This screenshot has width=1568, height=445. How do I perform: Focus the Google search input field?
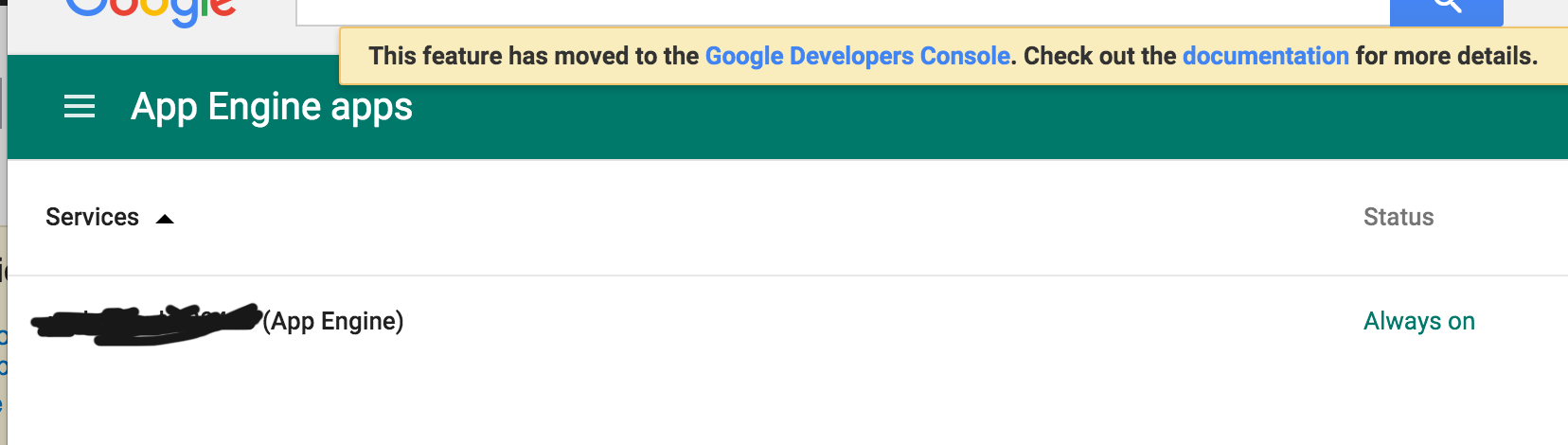click(843, 11)
